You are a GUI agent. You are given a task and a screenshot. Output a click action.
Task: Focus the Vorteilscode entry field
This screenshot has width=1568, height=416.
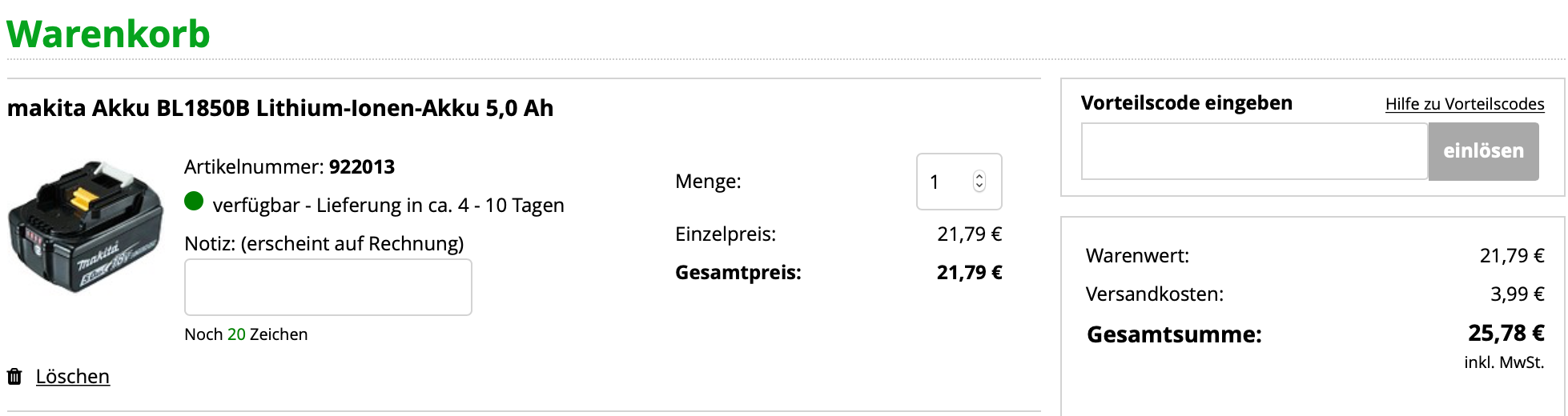coord(1253,151)
